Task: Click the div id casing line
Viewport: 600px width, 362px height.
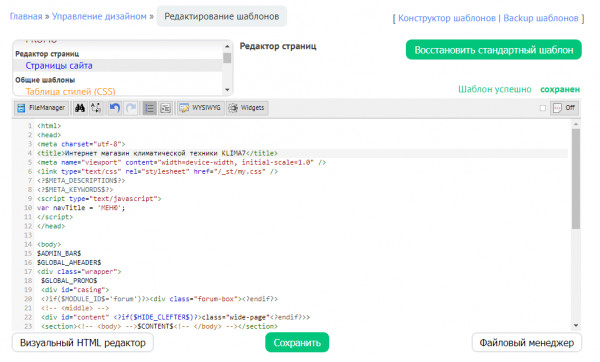Action: pyautogui.click(x=75, y=290)
